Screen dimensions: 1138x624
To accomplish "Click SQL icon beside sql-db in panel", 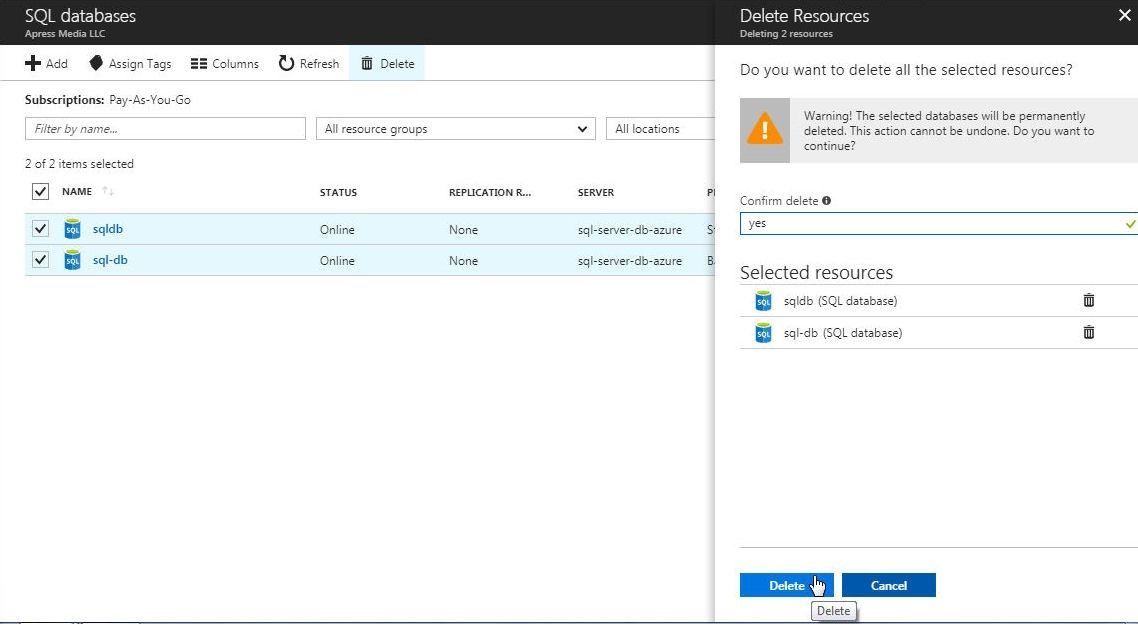I will [x=764, y=333].
